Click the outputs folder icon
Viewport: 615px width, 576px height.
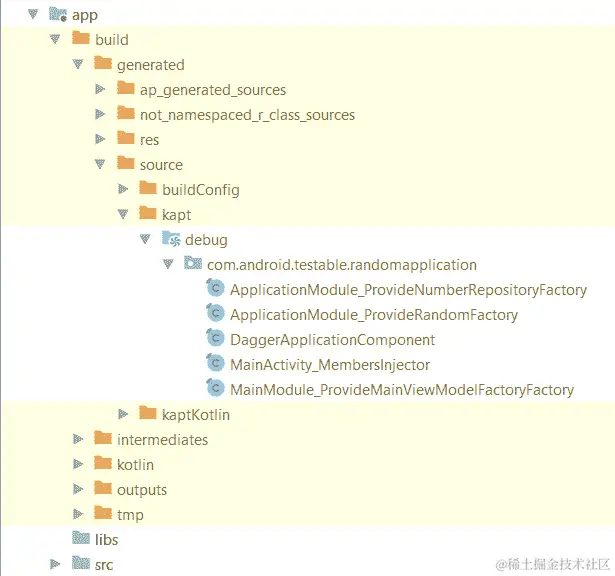pos(103,488)
